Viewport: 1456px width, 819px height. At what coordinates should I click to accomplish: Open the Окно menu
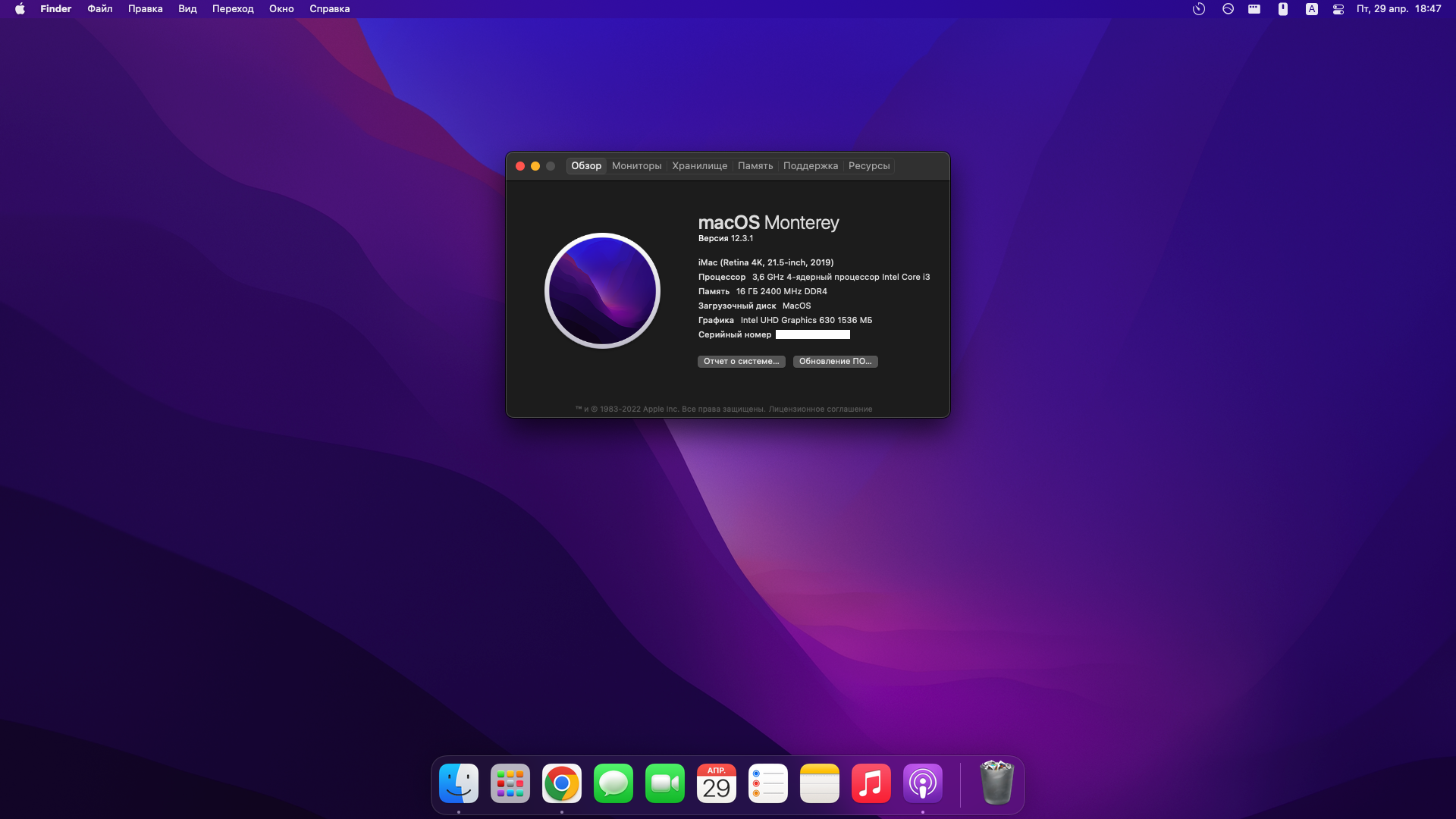281,9
